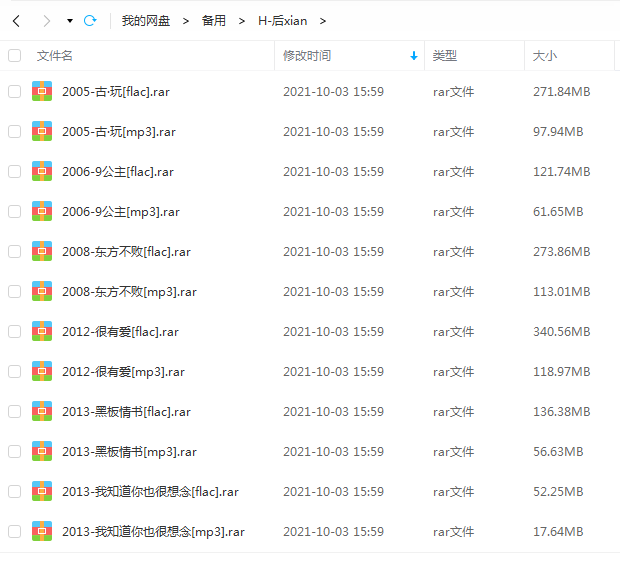Expand the chevron after H-后xian breadcrumb
The image size is (620, 563).
coord(323,21)
